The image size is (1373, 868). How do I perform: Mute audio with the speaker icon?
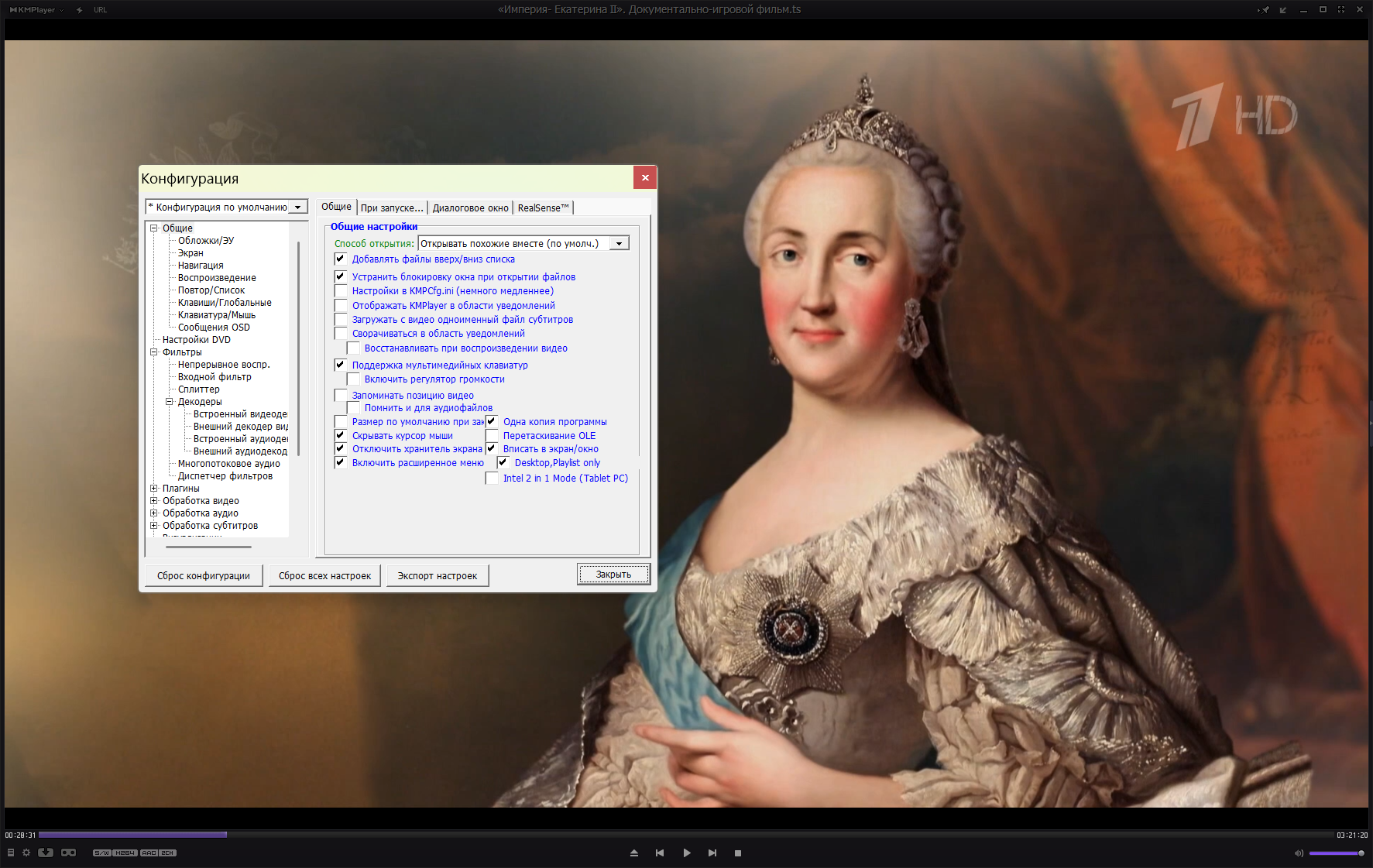pos(1299,853)
